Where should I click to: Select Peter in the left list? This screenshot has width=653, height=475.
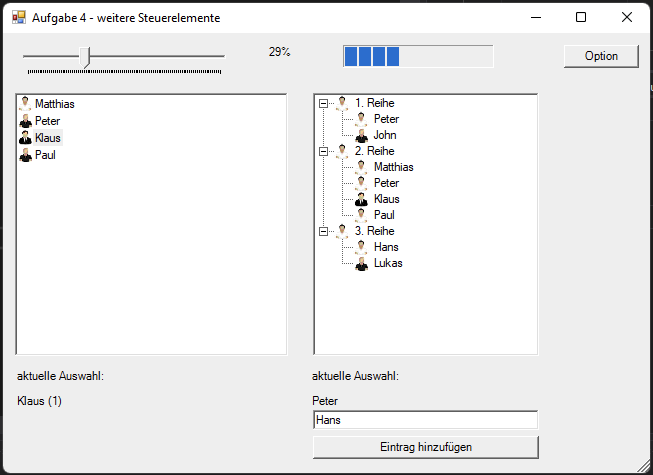point(47,121)
